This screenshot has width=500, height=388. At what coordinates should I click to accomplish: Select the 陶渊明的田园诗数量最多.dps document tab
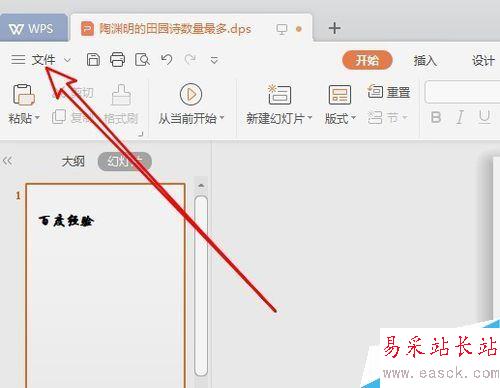point(192,28)
